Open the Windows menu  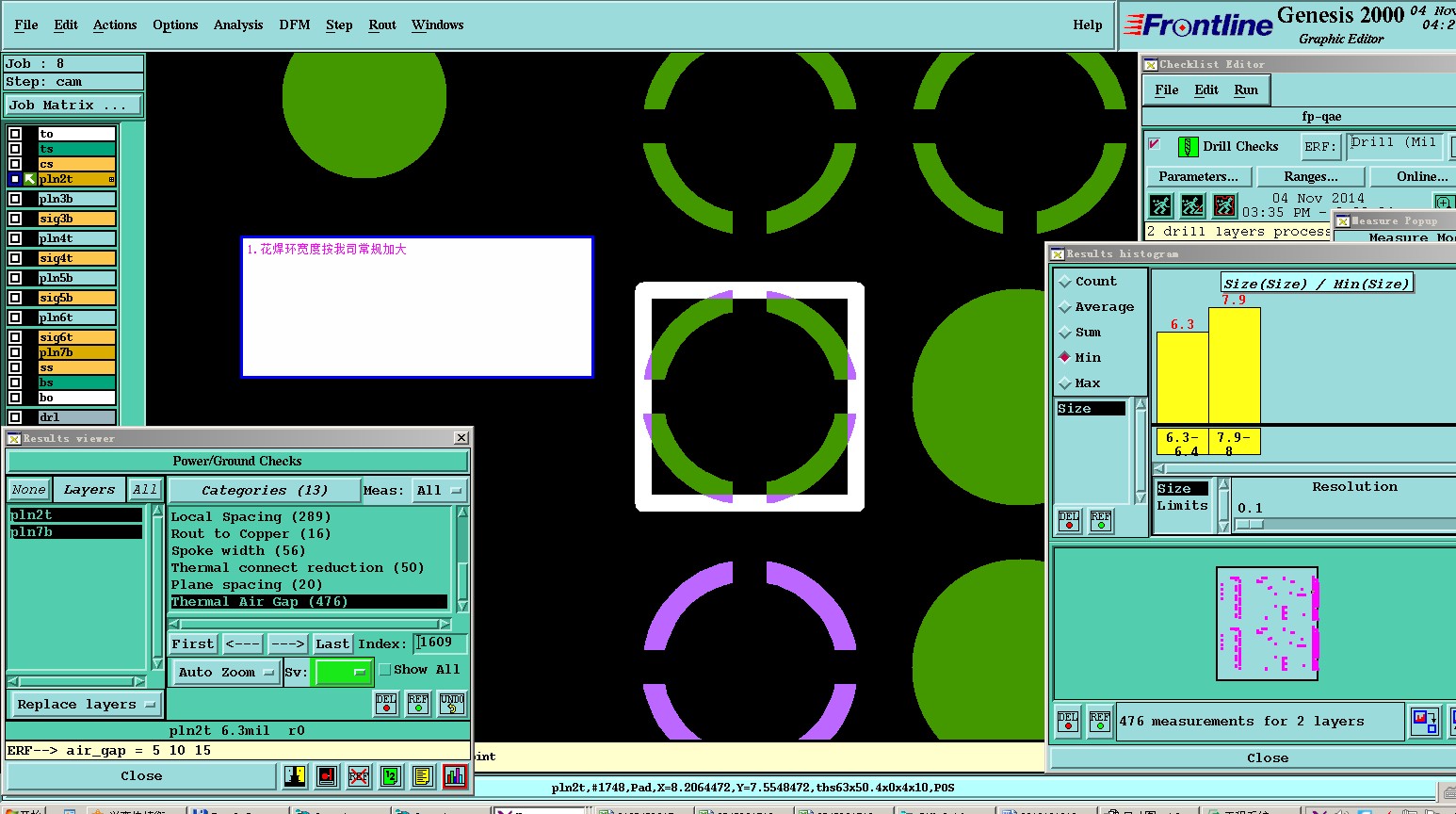[x=437, y=25]
